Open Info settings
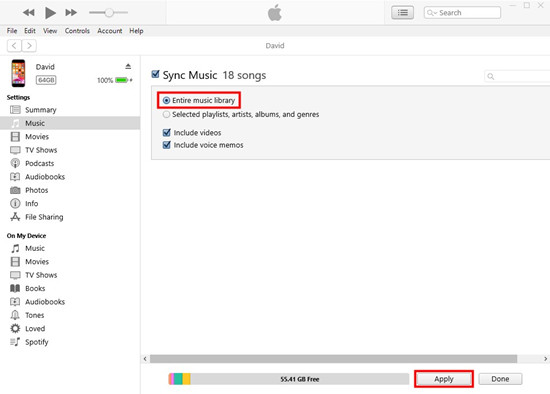 point(70,203)
